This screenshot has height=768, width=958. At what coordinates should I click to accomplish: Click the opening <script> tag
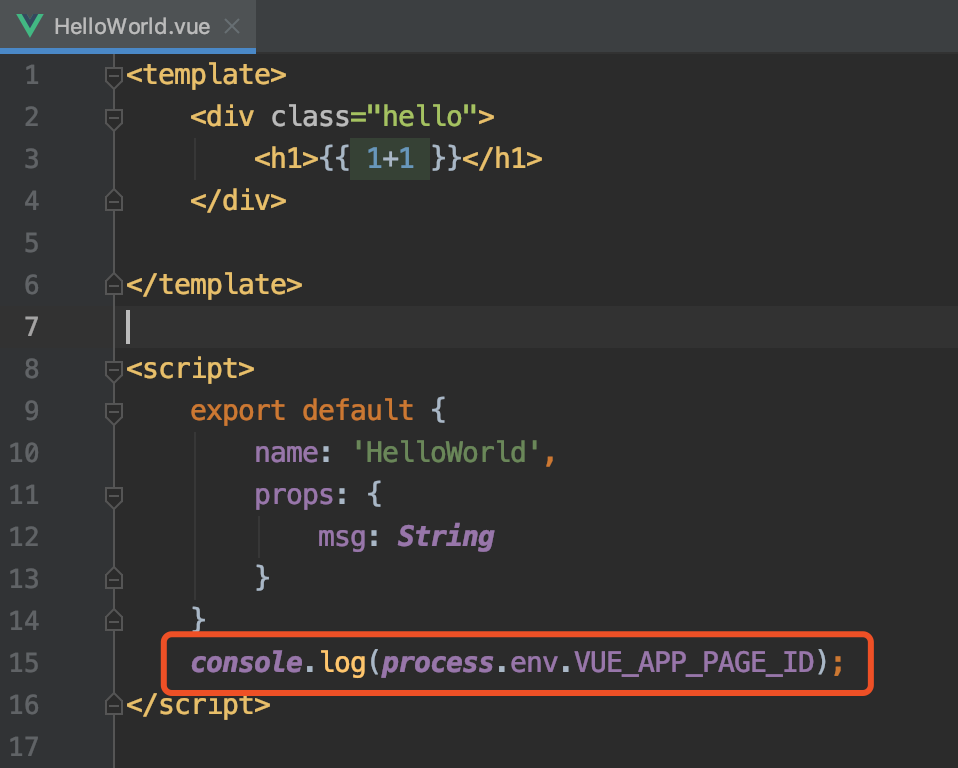190,369
